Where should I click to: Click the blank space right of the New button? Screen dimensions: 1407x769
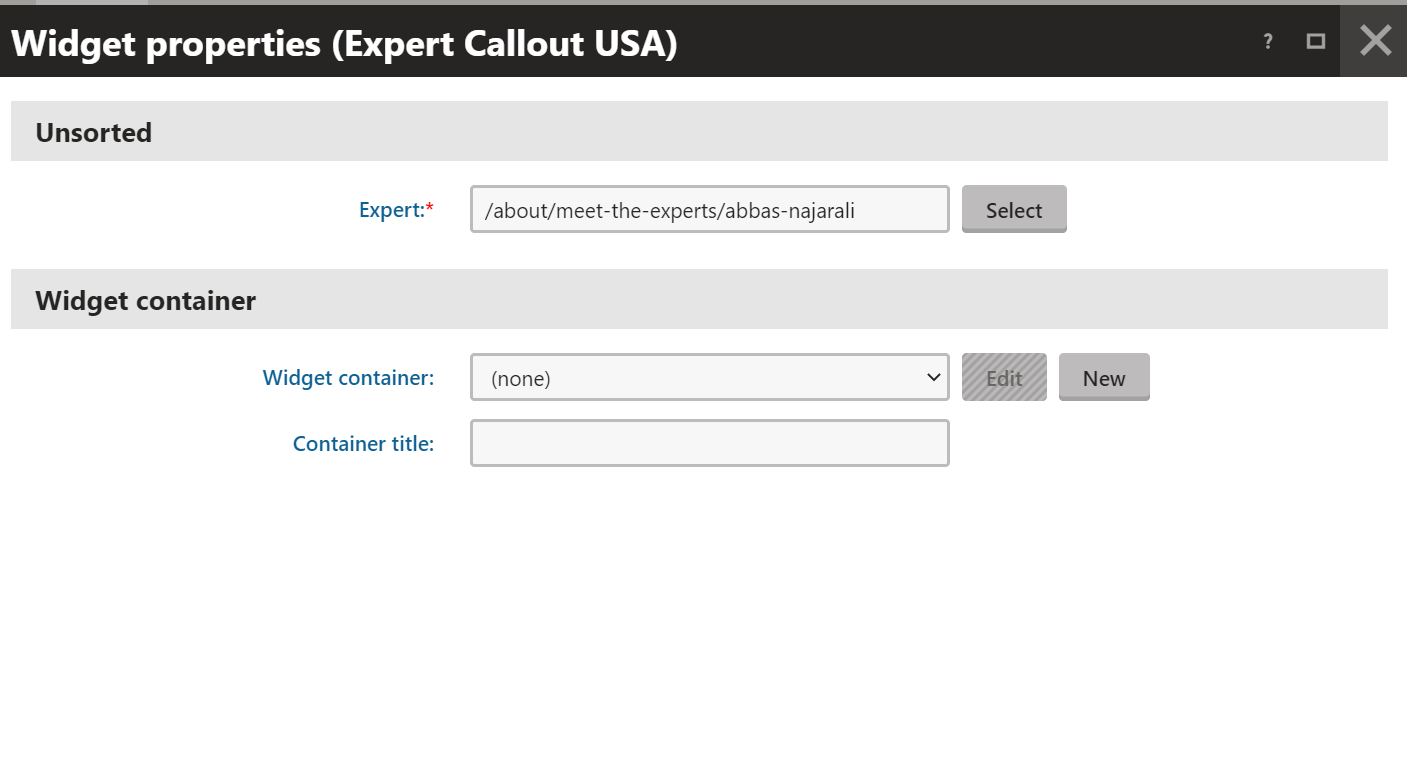click(1270, 378)
